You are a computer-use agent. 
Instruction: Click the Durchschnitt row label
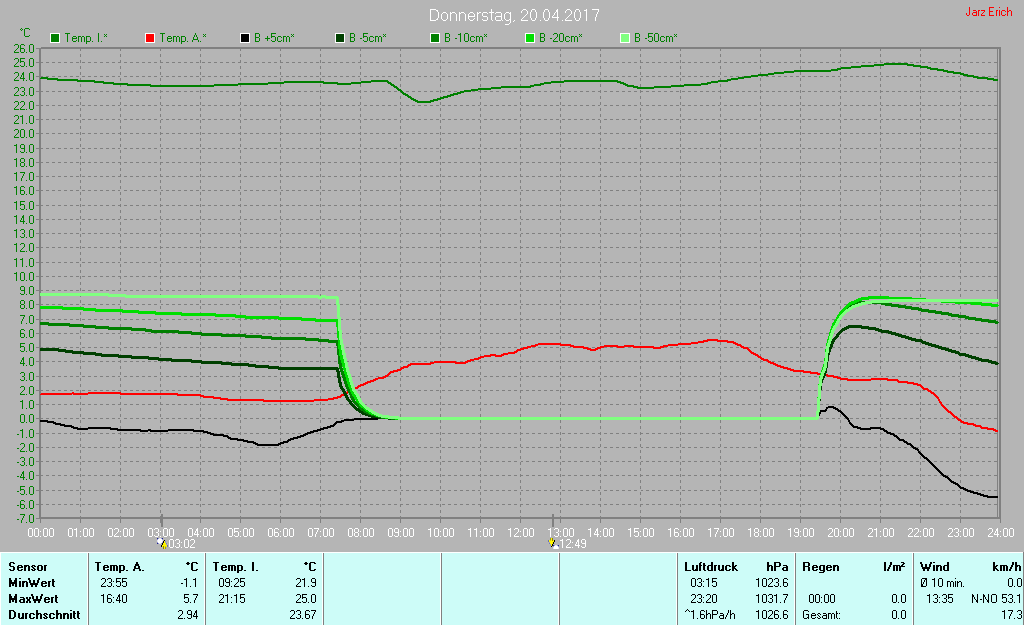(44, 615)
